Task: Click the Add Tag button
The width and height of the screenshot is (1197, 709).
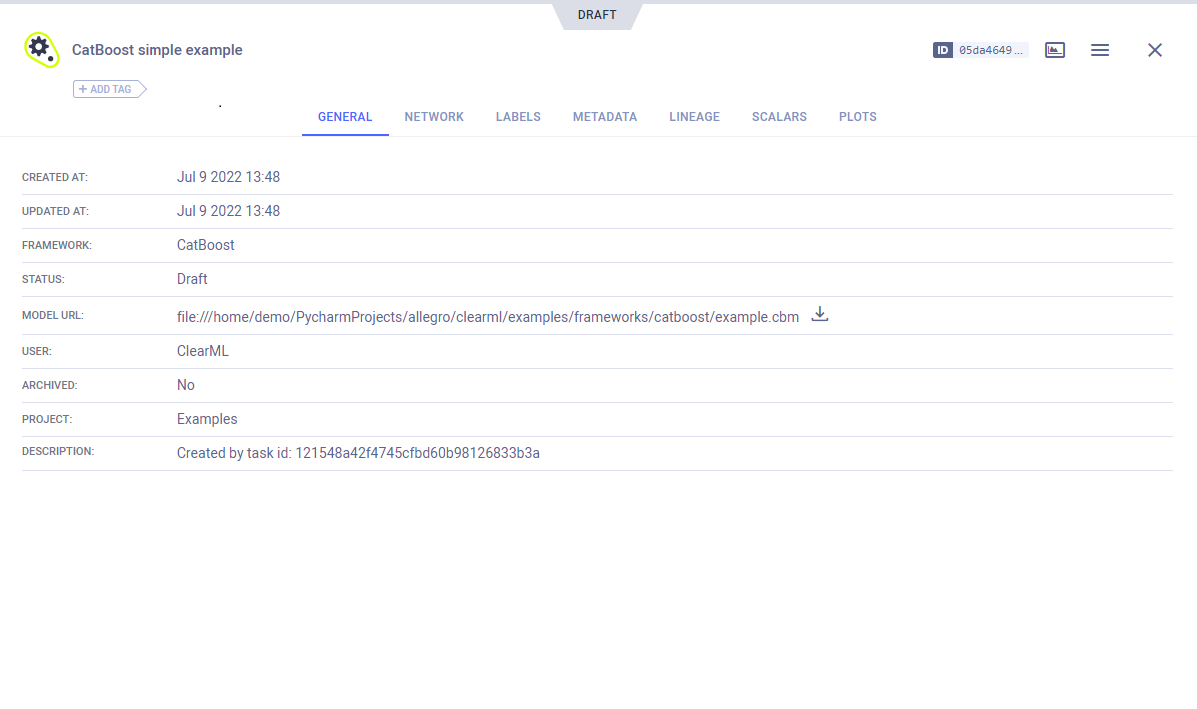Action: [x=109, y=89]
